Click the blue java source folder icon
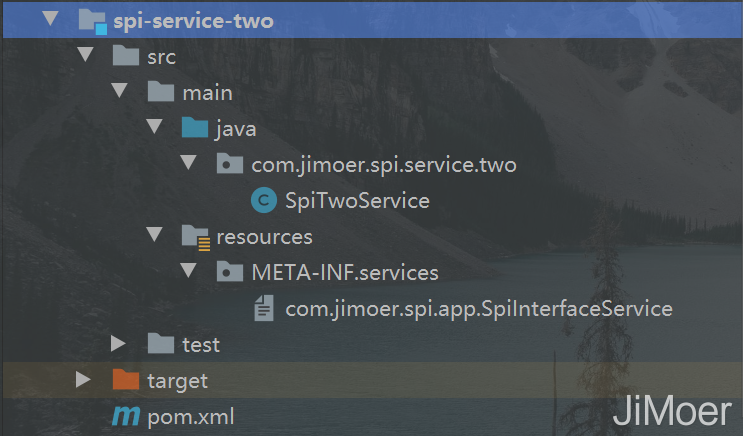The width and height of the screenshot is (743, 436). point(194,128)
